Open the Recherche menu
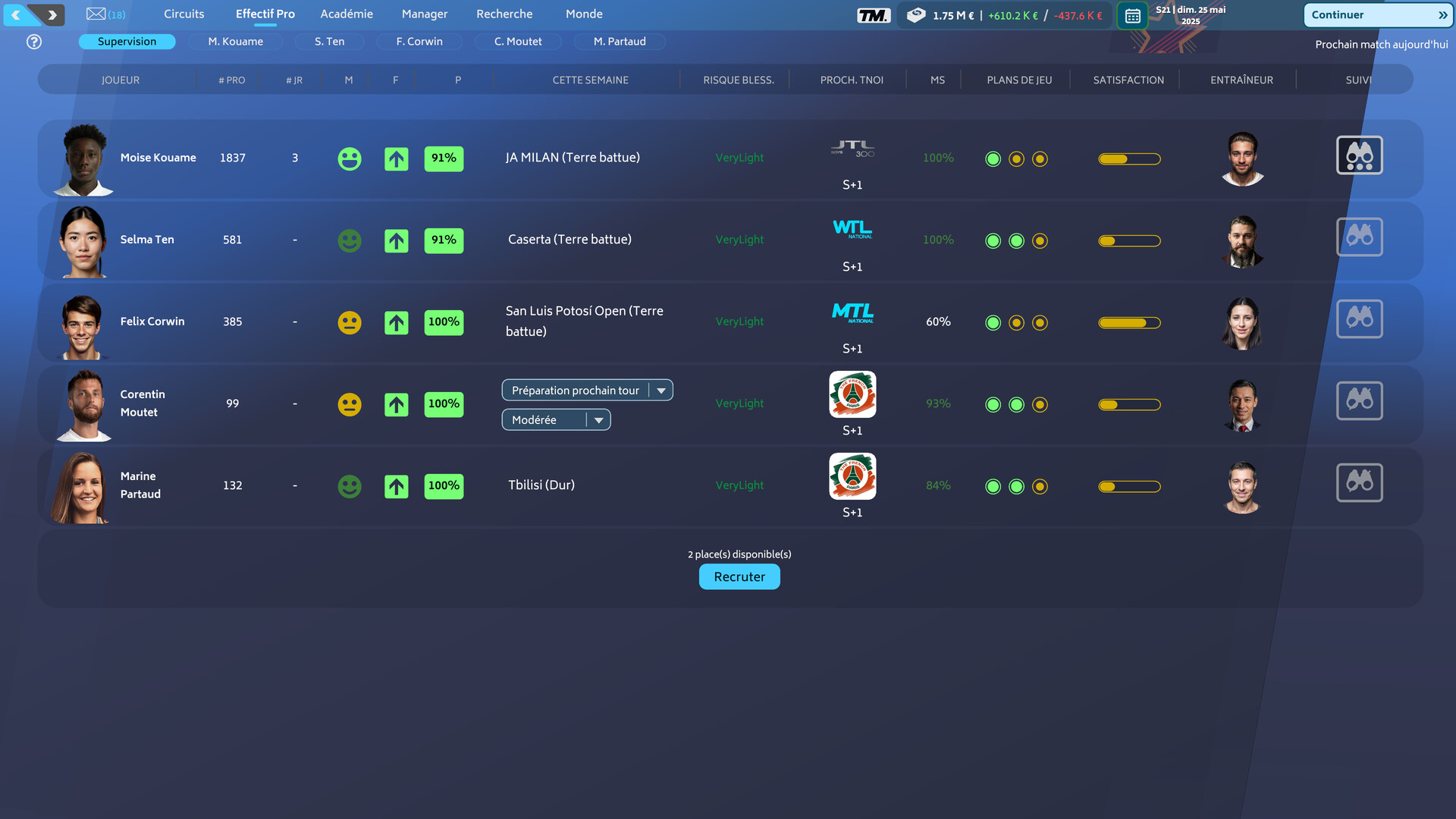The width and height of the screenshot is (1456, 819). point(504,14)
